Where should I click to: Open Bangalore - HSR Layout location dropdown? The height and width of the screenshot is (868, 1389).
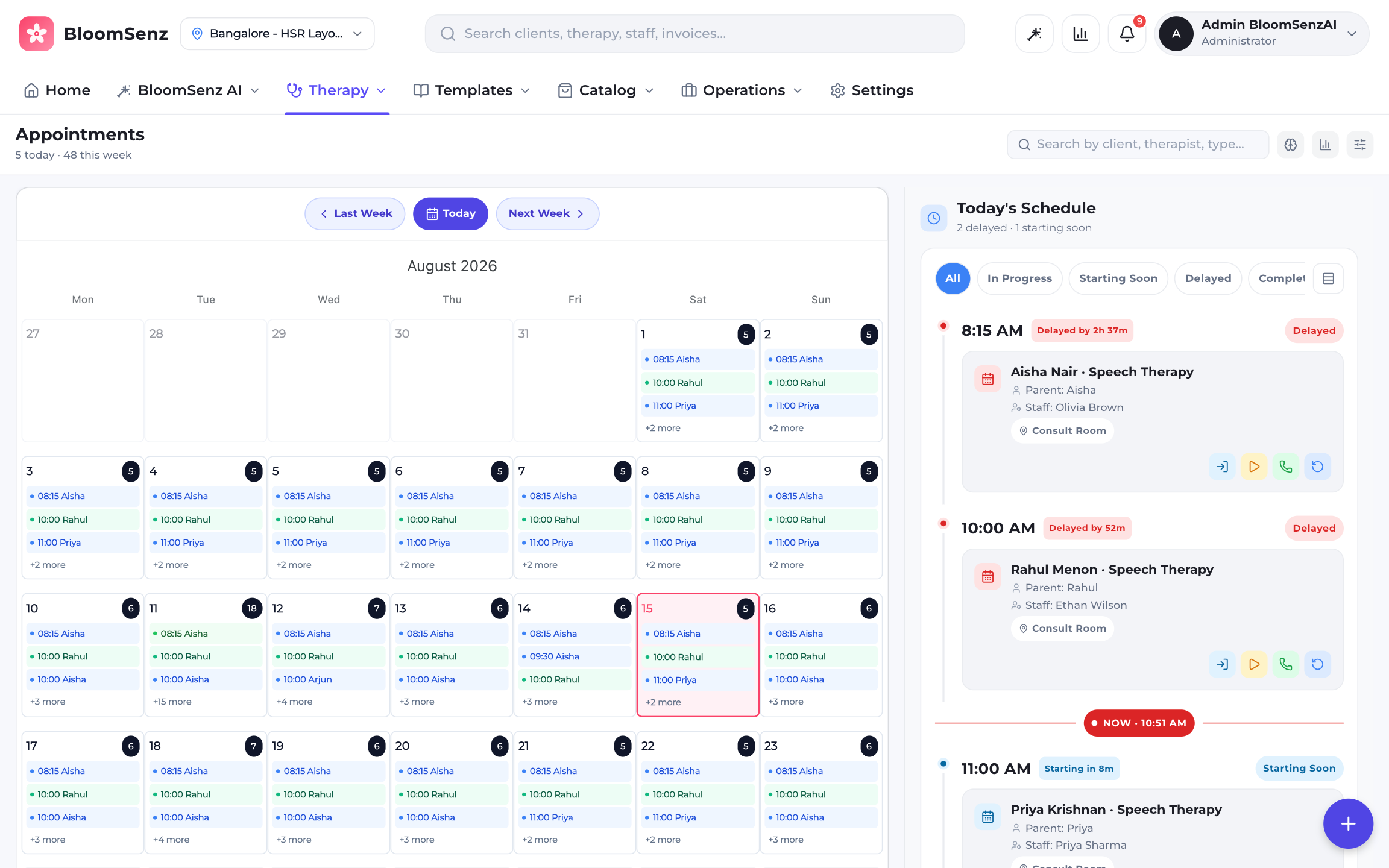coord(277,34)
